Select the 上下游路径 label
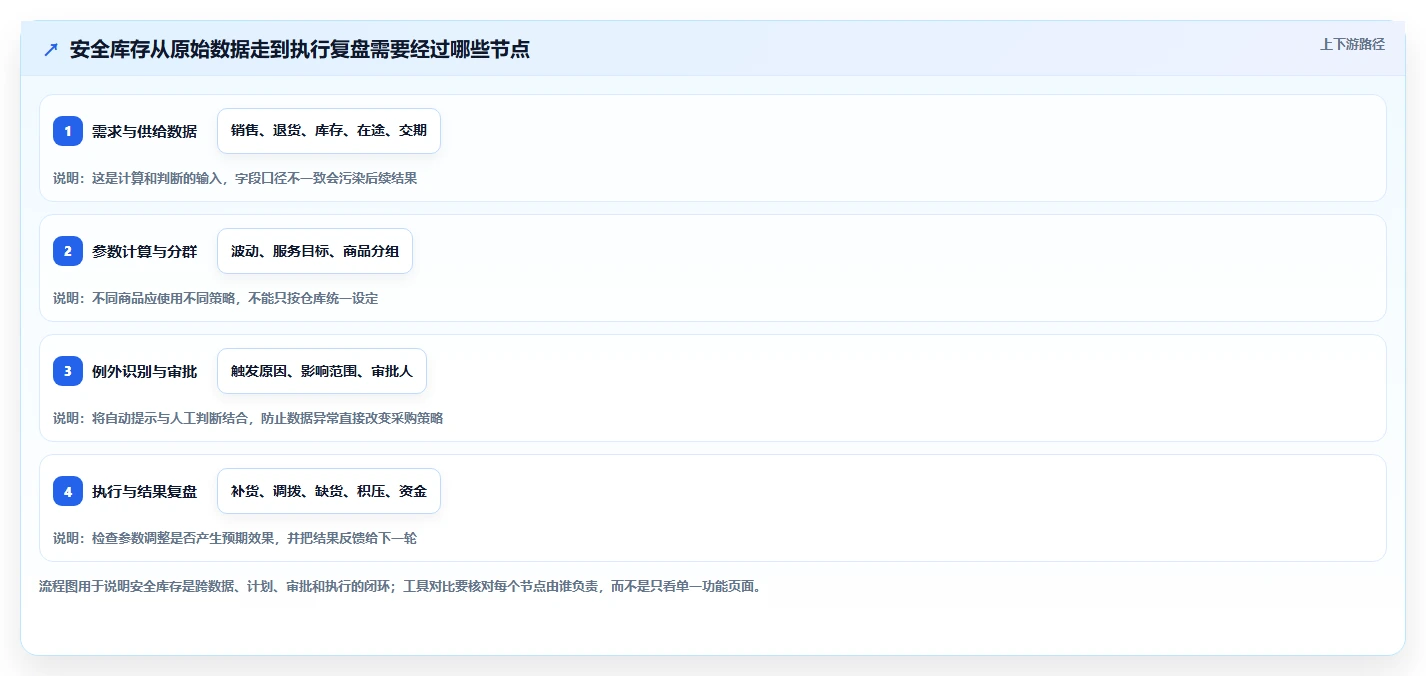The image size is (1426, 676). pyautogui.click(x=1352, y=44)
